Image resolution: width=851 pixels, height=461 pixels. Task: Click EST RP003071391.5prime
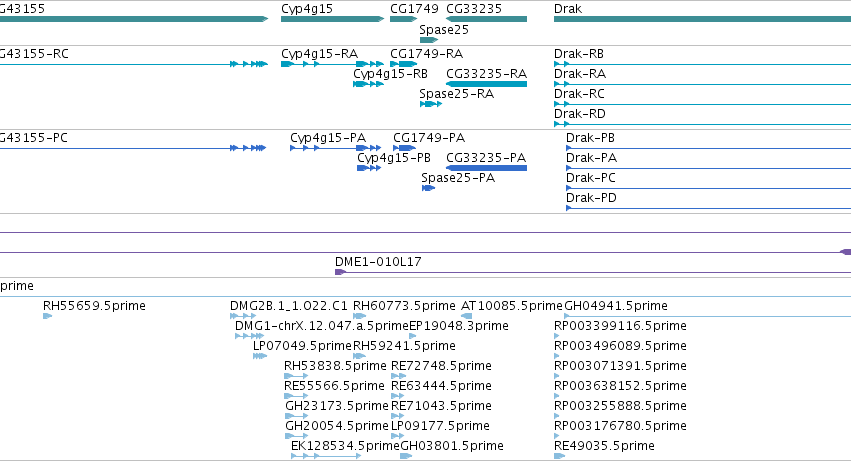620,366
